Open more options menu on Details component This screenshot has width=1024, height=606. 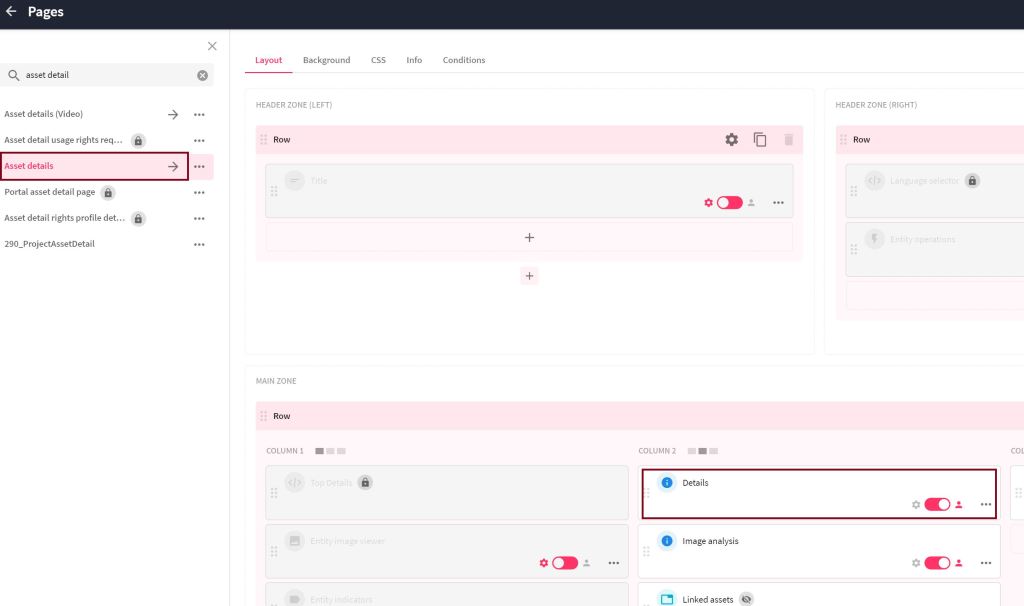pos(986,505)
